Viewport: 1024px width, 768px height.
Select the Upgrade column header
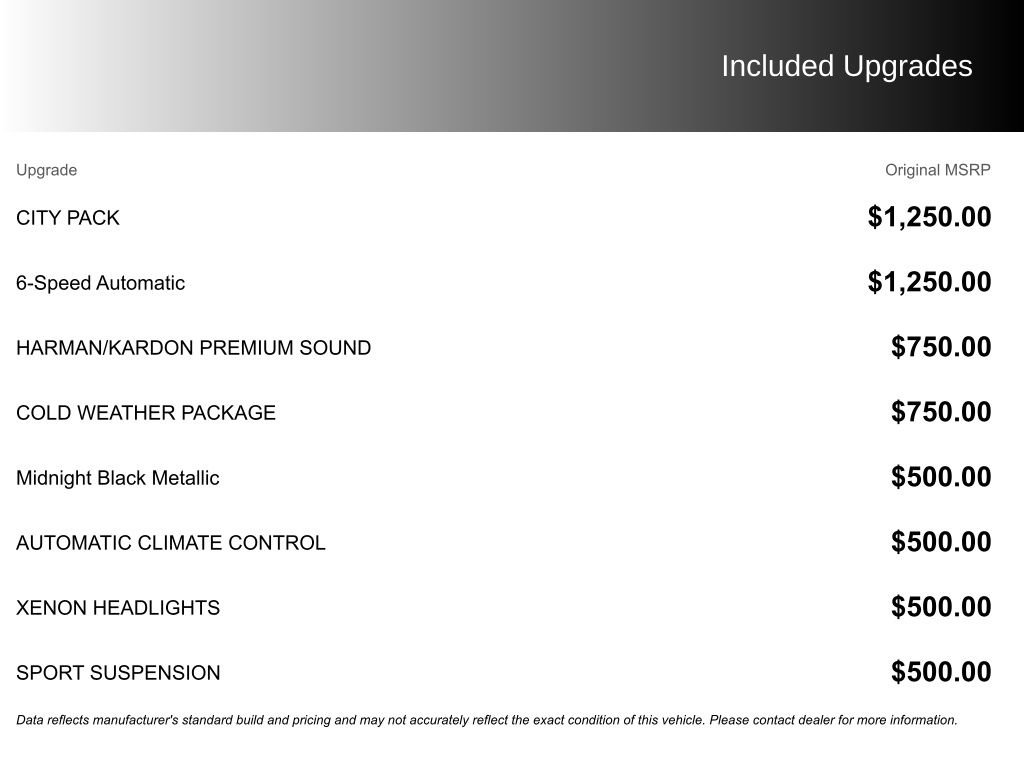pos(46,170)
